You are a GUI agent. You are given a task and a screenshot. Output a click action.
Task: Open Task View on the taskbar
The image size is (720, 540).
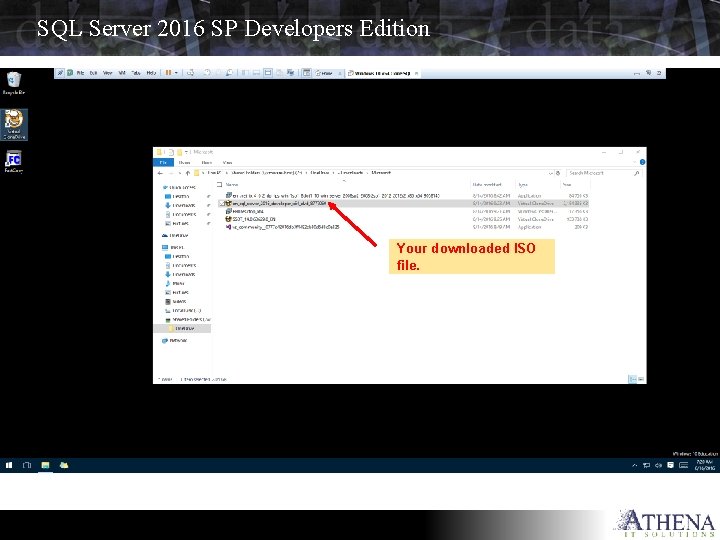(x=27, y=465)
